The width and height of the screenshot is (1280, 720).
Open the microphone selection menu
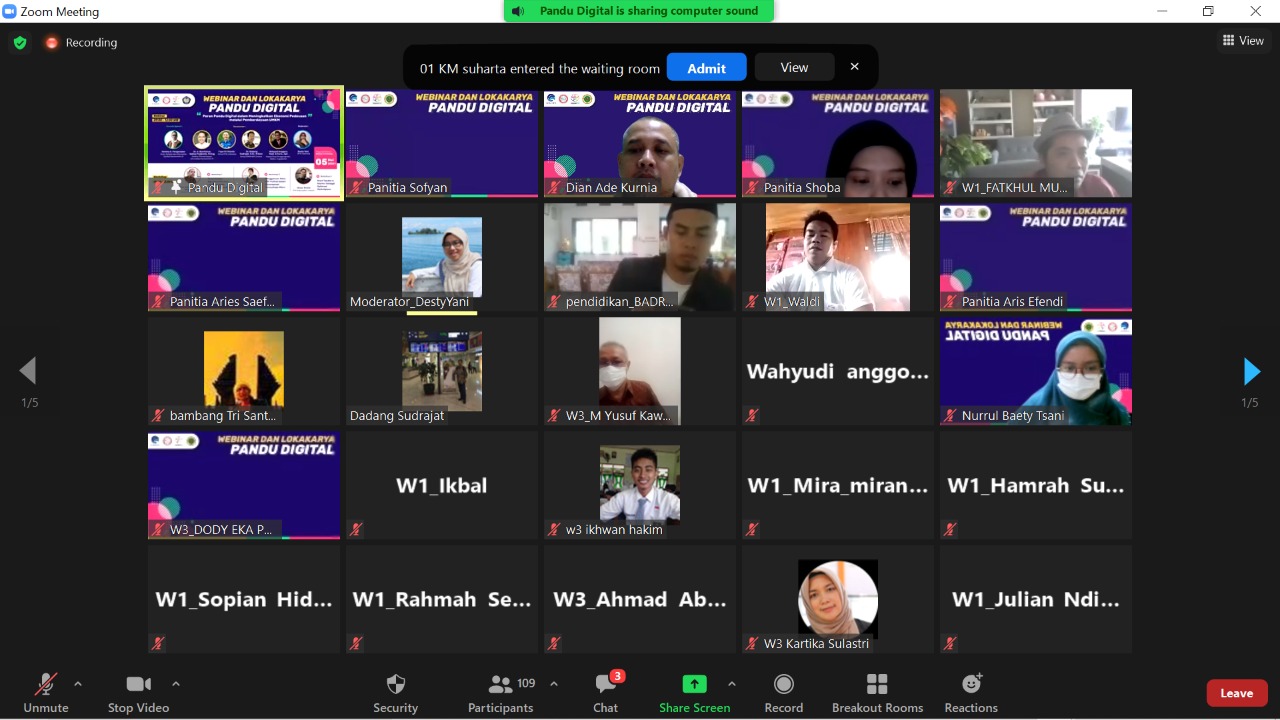(x=78, y=685)
